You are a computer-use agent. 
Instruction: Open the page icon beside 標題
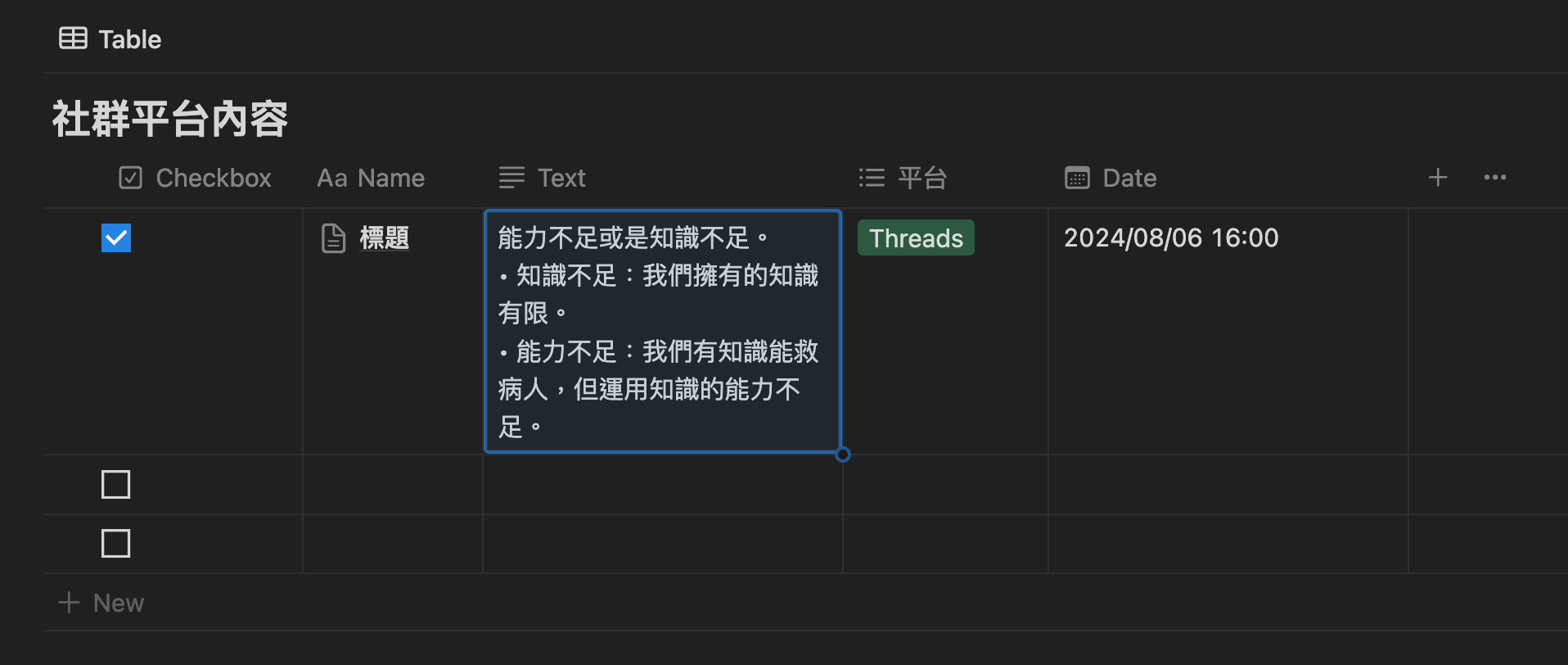[333, 238]
